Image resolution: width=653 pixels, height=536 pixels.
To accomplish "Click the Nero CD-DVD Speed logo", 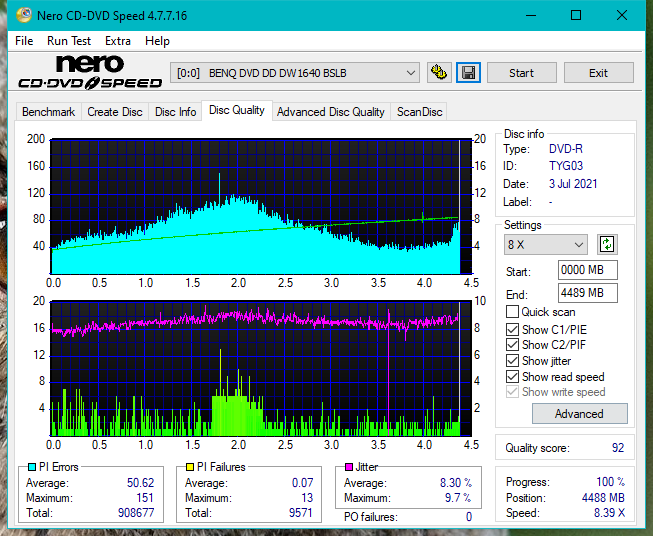I will (90, 72).
